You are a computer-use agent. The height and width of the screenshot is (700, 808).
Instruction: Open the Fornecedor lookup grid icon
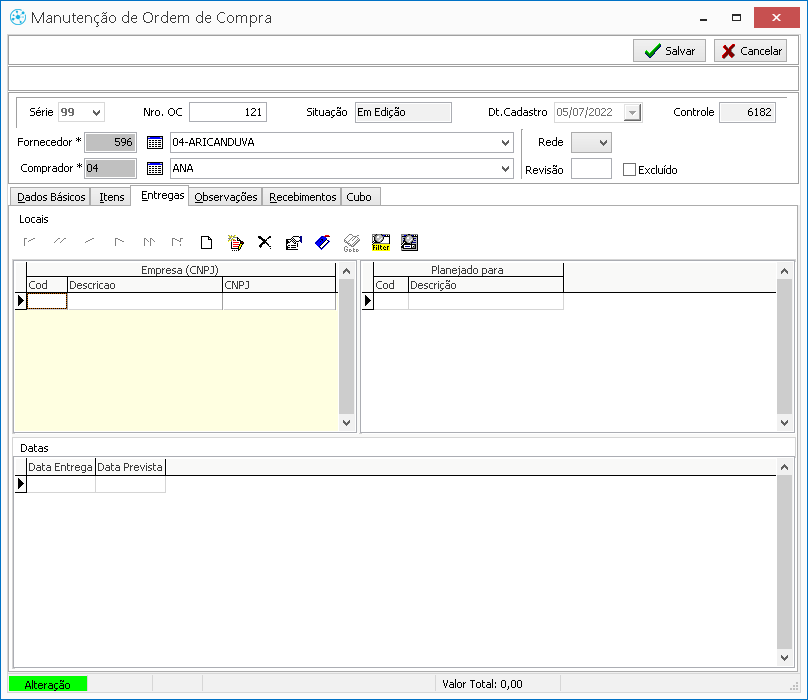[155, 142]
